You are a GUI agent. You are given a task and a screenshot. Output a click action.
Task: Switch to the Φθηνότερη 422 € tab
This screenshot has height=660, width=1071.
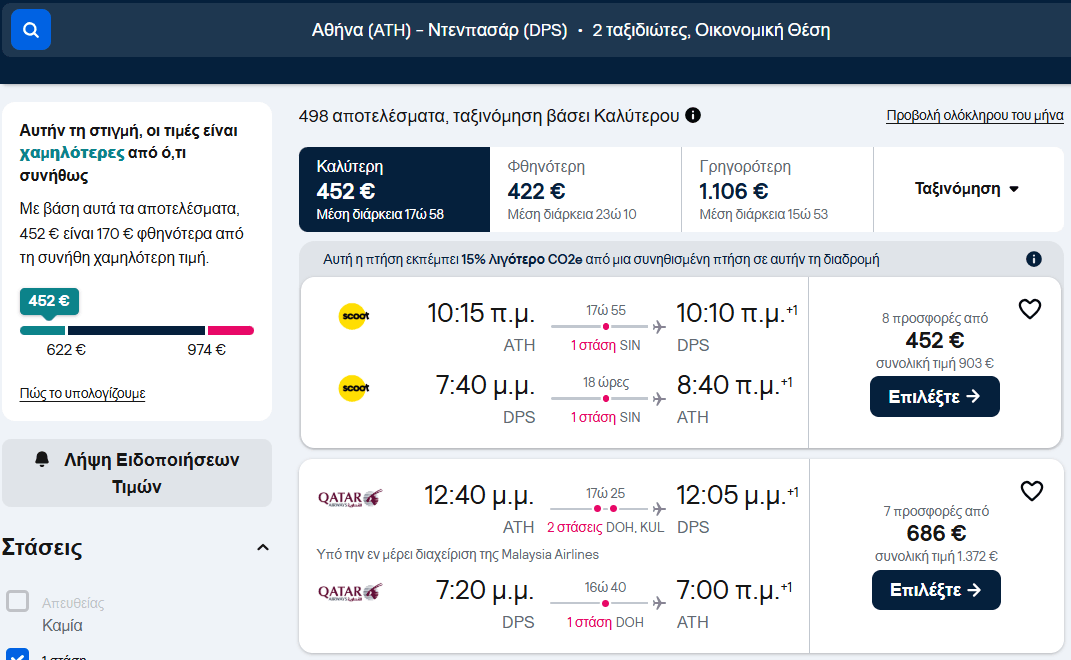point(585,189)
